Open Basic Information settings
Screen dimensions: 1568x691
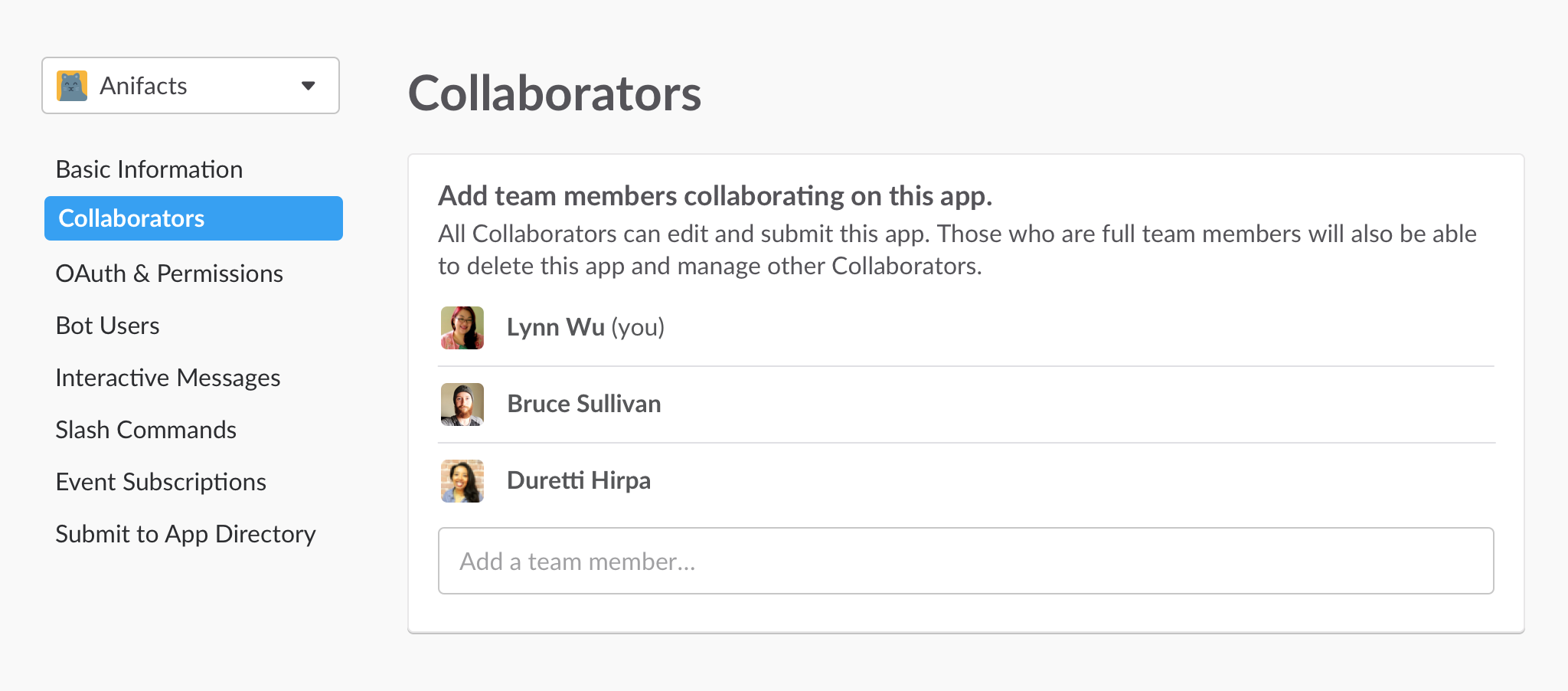click(x=149, y=169)
